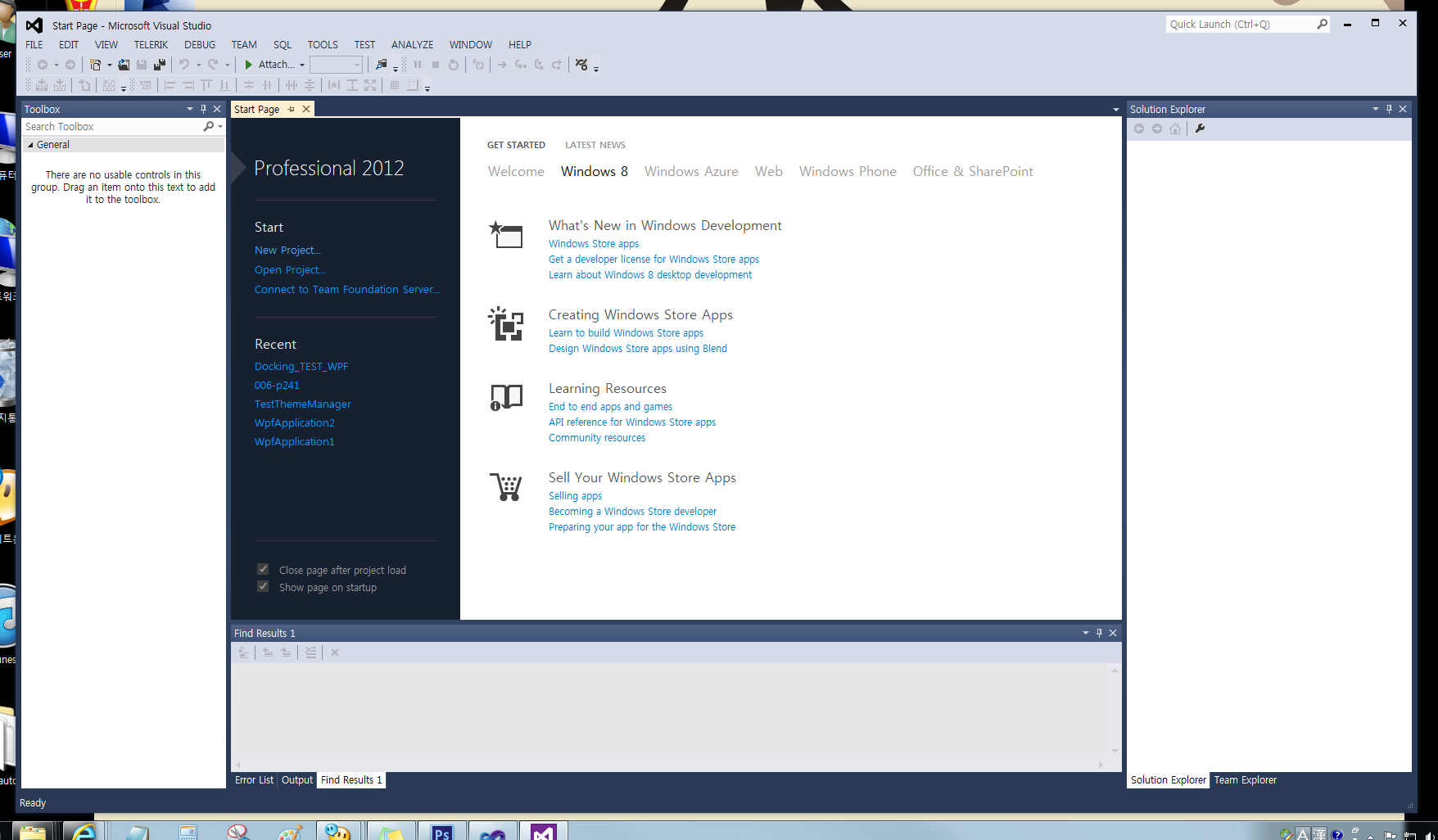Click the Stop Debugging square icon
The image size is (1438, 840).
[436, 65]
